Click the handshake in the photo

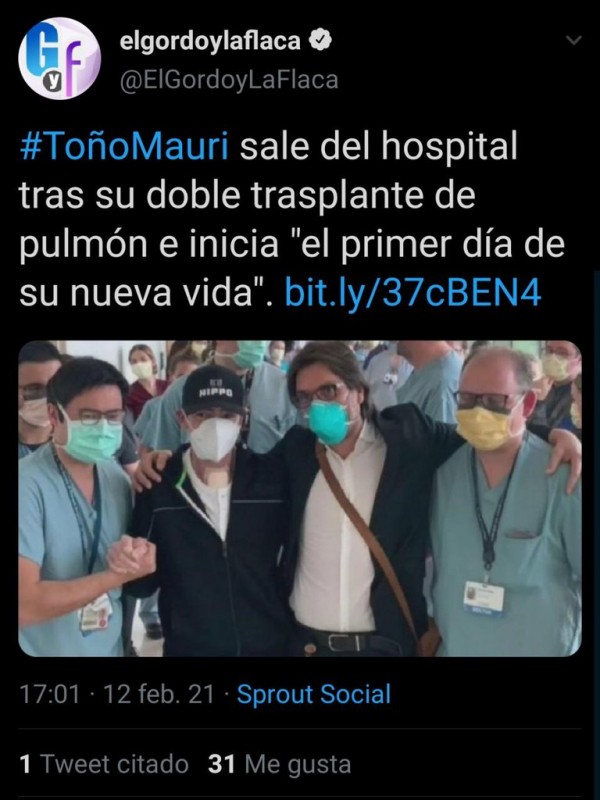click(x=131, y=557)
